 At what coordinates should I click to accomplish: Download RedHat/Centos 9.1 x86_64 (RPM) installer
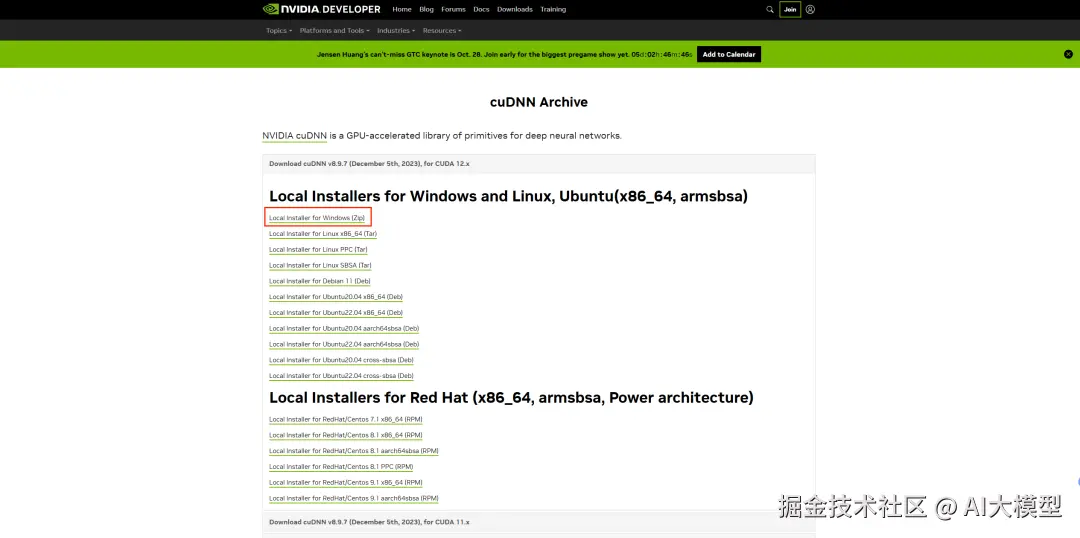pos(346,483)
